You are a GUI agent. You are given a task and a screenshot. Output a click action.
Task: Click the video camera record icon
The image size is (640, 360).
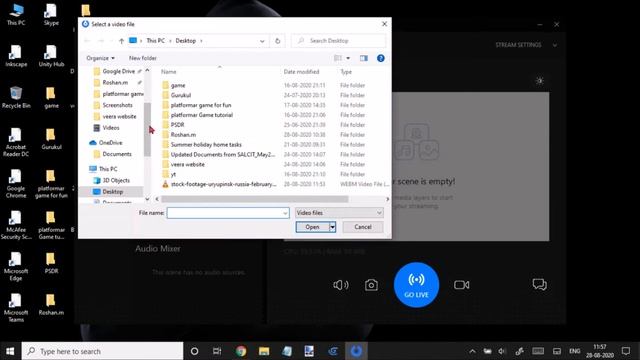462,284
